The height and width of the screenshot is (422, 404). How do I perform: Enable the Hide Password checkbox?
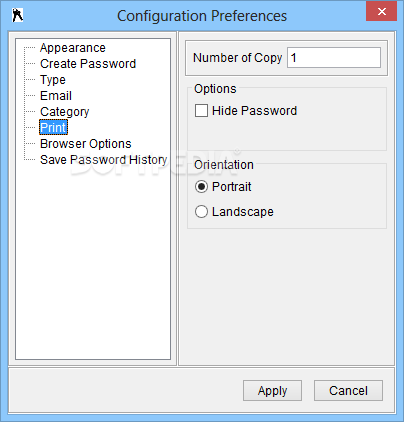[x=201, y=111]
